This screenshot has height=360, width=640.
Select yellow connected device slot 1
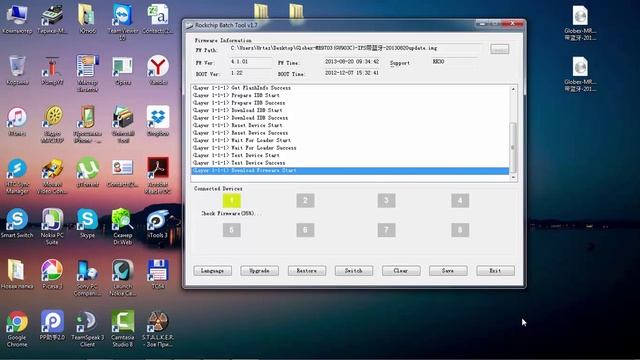(232, 200)
